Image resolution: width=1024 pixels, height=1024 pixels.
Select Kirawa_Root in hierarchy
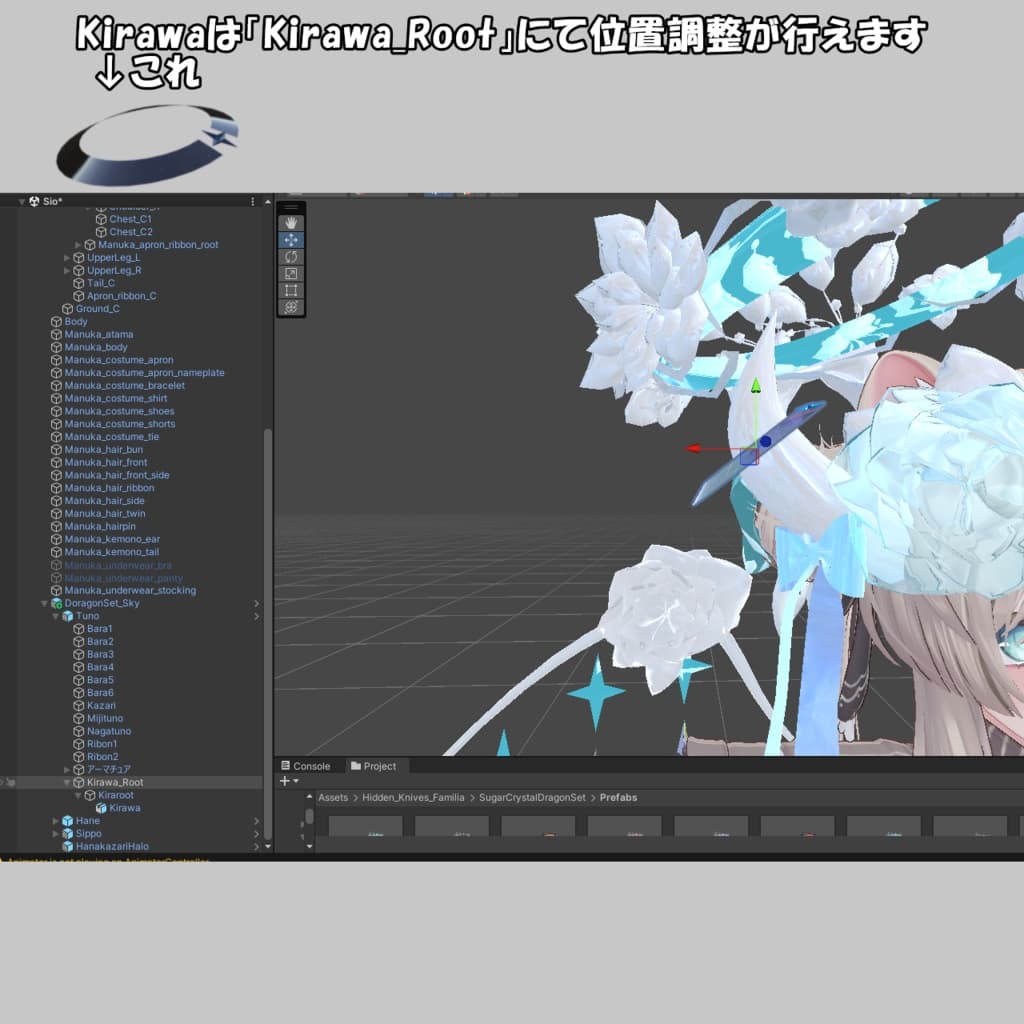(x=115, y=782)
